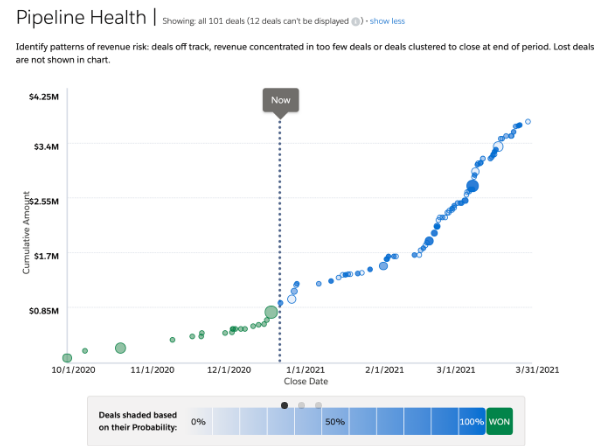Screen dimensions: 601x446
Task: Select the third carousel dot
Action: click(x=318, y=405)
